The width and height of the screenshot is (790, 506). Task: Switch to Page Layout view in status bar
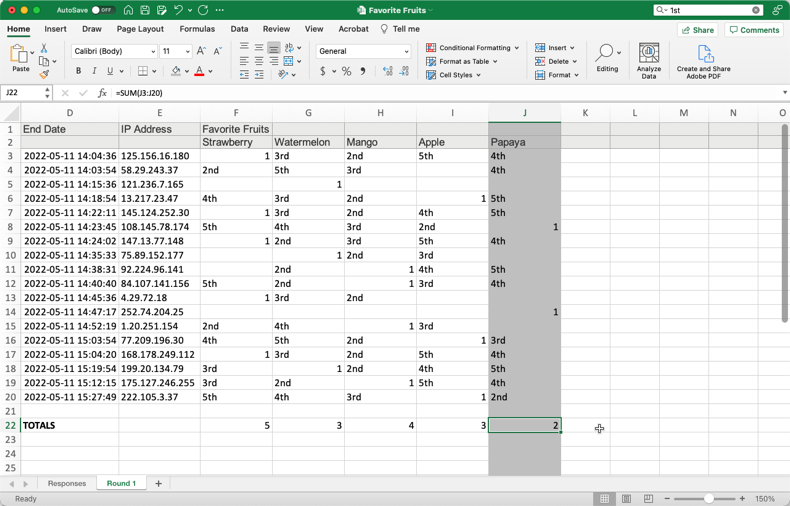coord(626,498)
